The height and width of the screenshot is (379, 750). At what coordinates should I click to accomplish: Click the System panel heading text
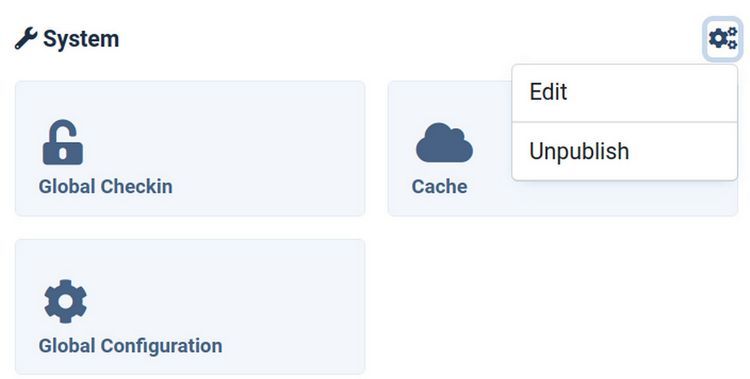click(x=81, y=39)
